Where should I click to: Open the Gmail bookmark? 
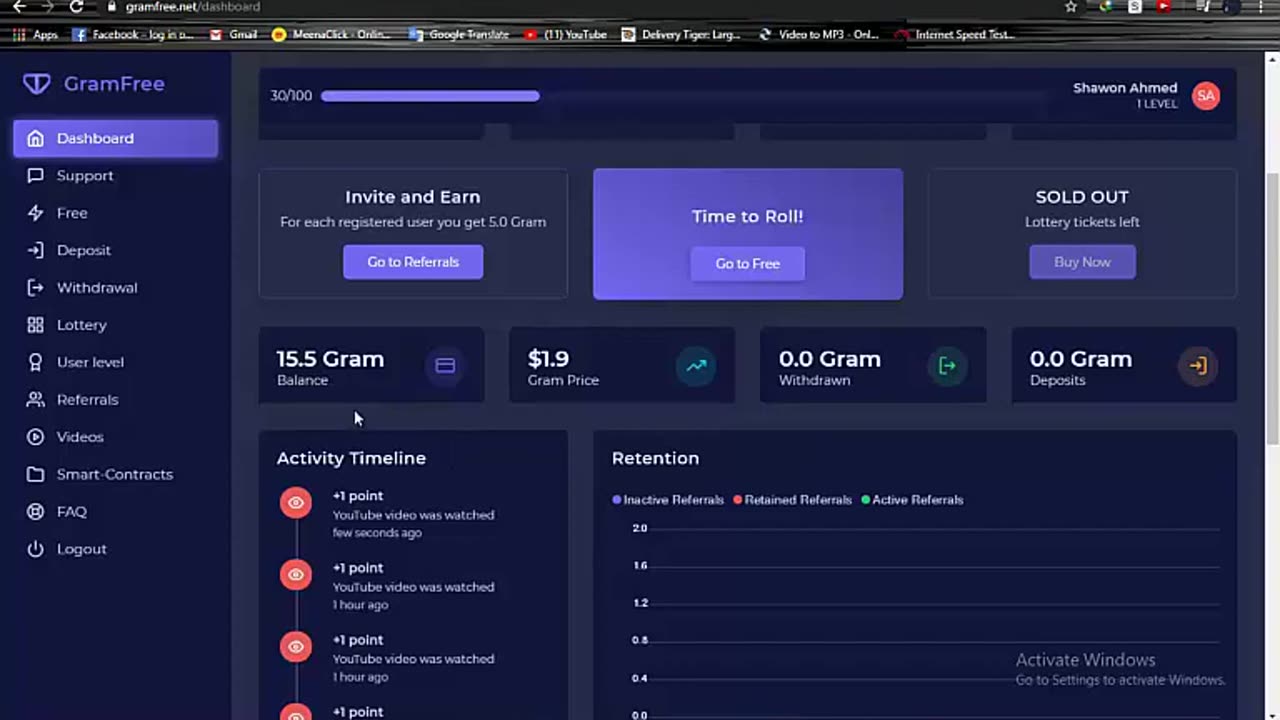tap(234, 34)
